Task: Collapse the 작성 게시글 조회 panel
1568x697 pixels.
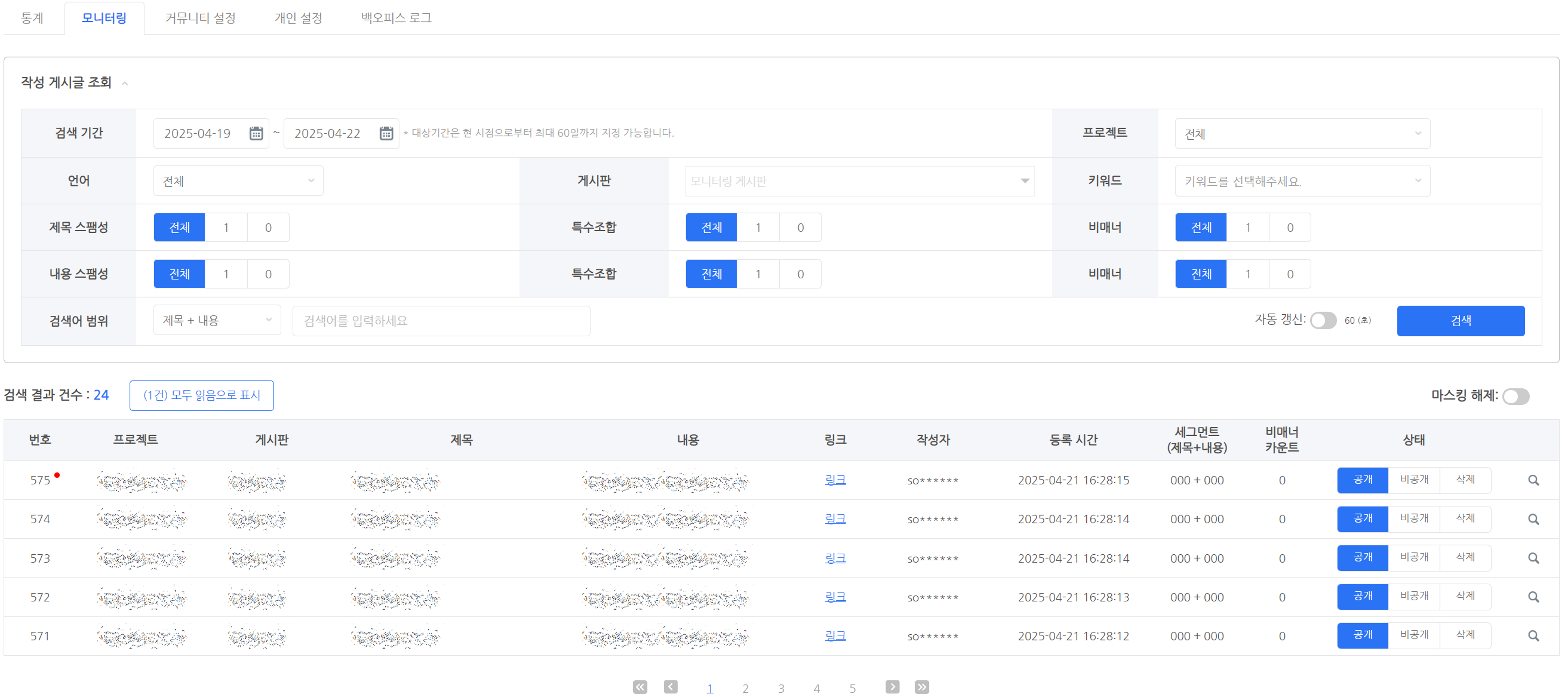Action: click(x=125, y=83)
